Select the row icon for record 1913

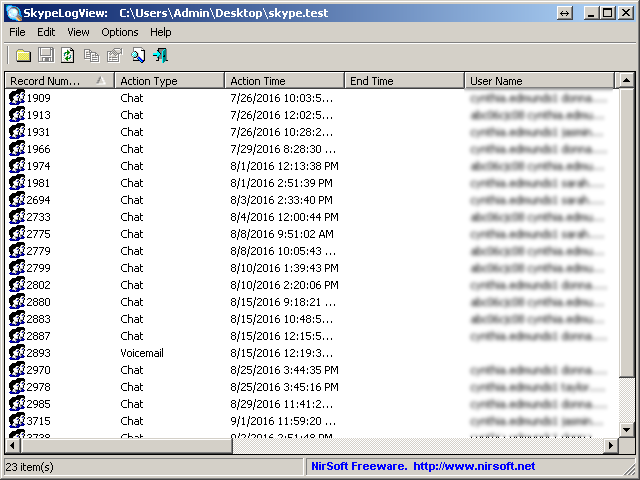tap(17, 115)
